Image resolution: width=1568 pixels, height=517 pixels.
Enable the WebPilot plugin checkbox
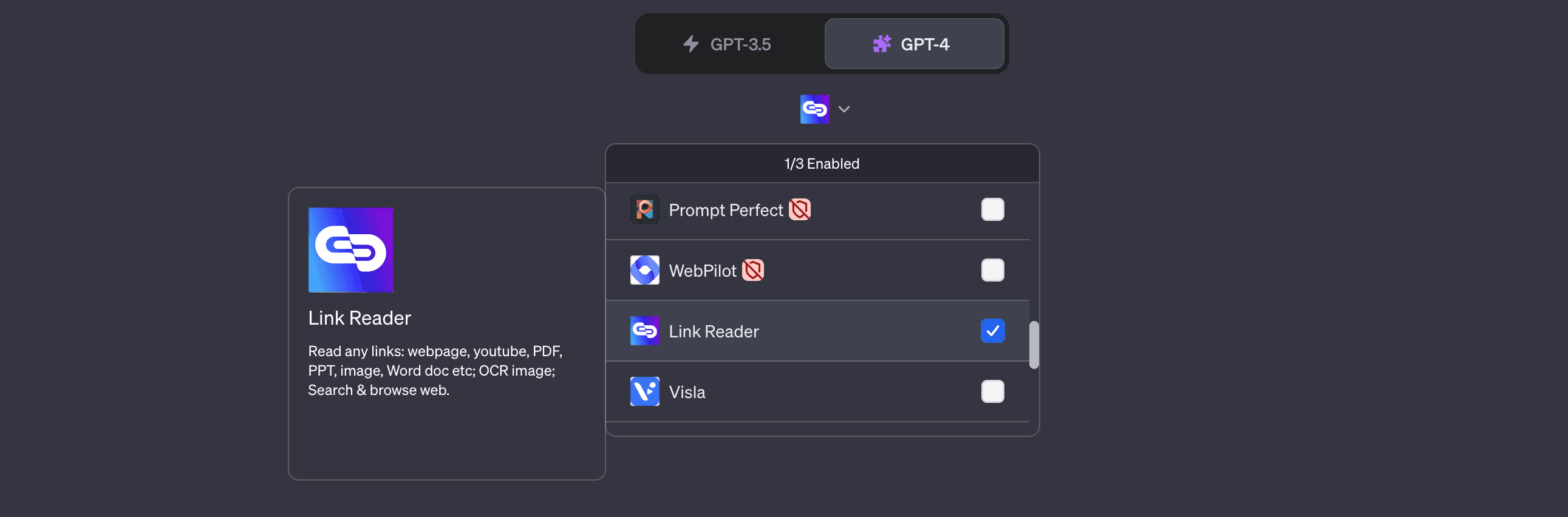click(x=993, y=270)
